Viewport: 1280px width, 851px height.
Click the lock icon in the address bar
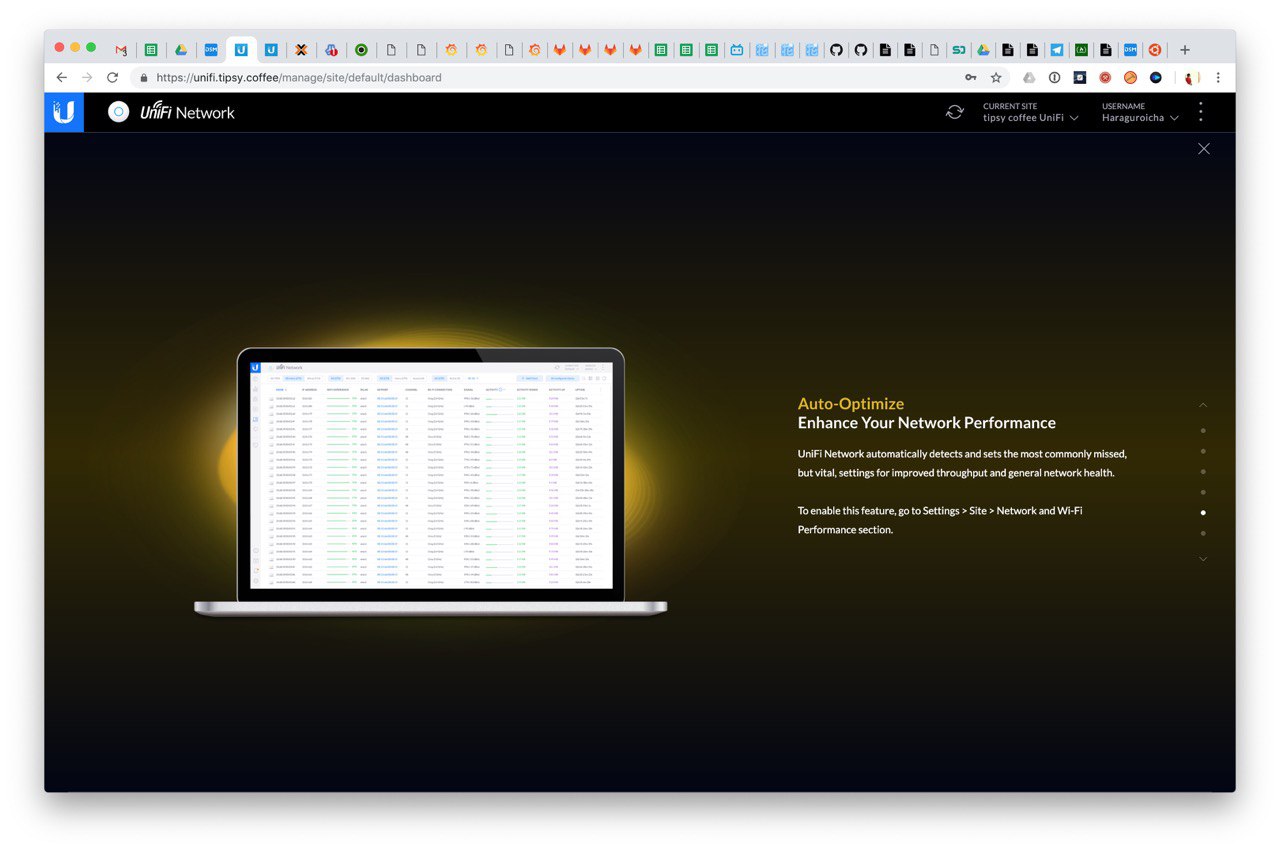click(x=144, y=77)
